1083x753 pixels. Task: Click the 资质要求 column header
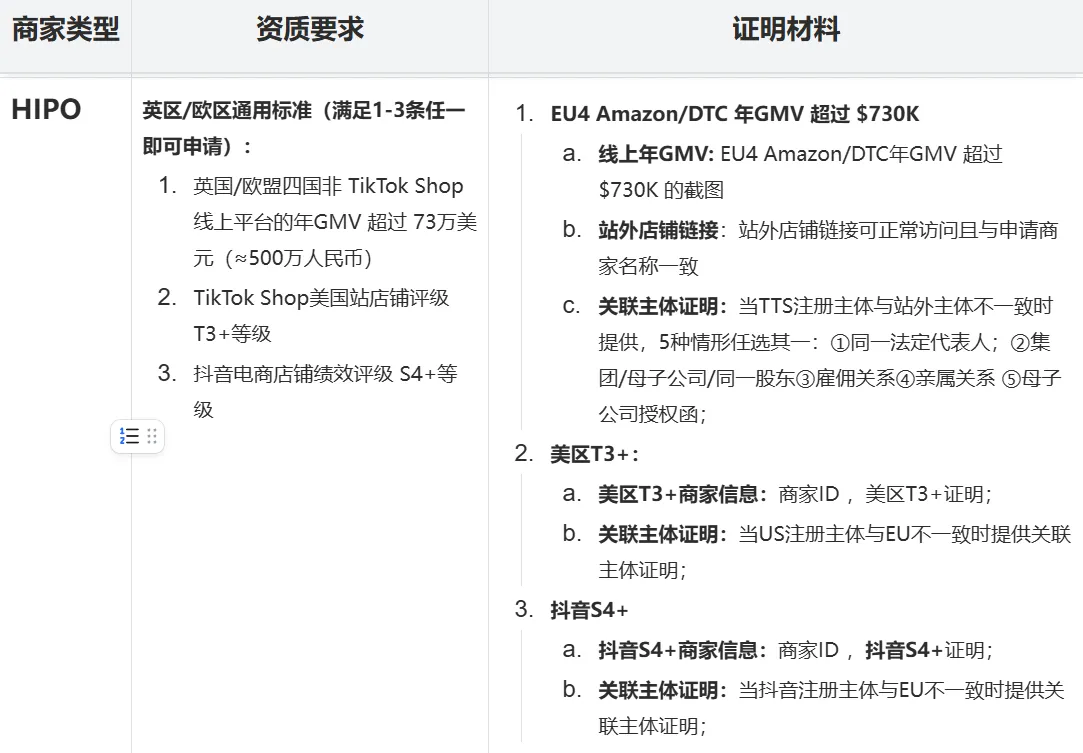click(309, 29)
